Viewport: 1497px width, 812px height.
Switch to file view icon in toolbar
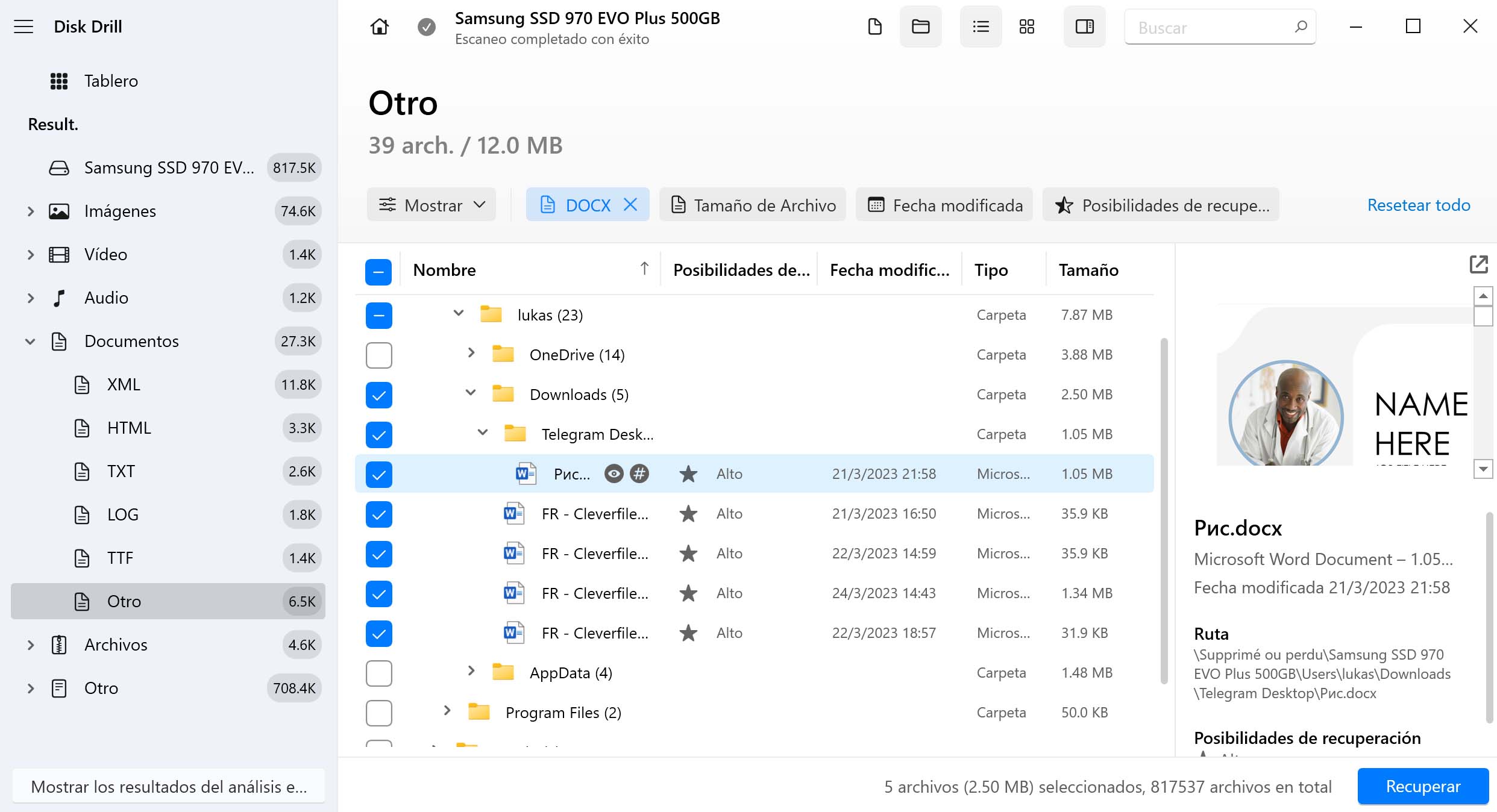coord(874,27)
